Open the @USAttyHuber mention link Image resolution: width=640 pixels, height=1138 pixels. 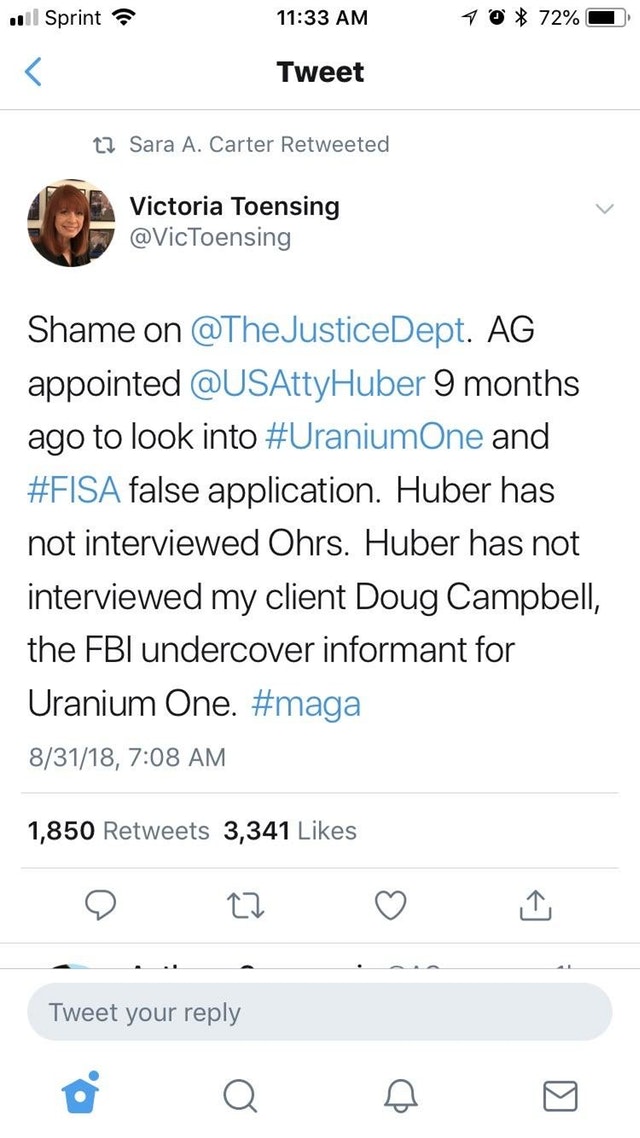[307, 384]
